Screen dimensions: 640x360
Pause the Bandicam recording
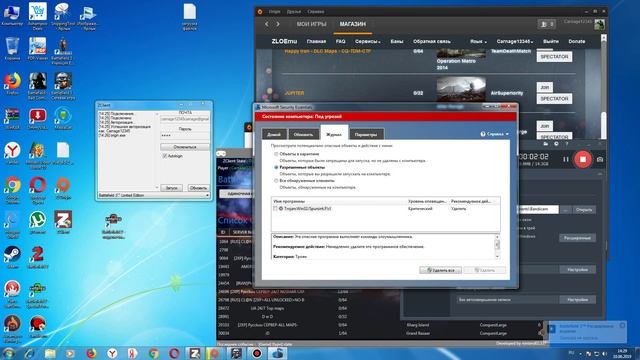pyautogui.click(x=565, y=159)
